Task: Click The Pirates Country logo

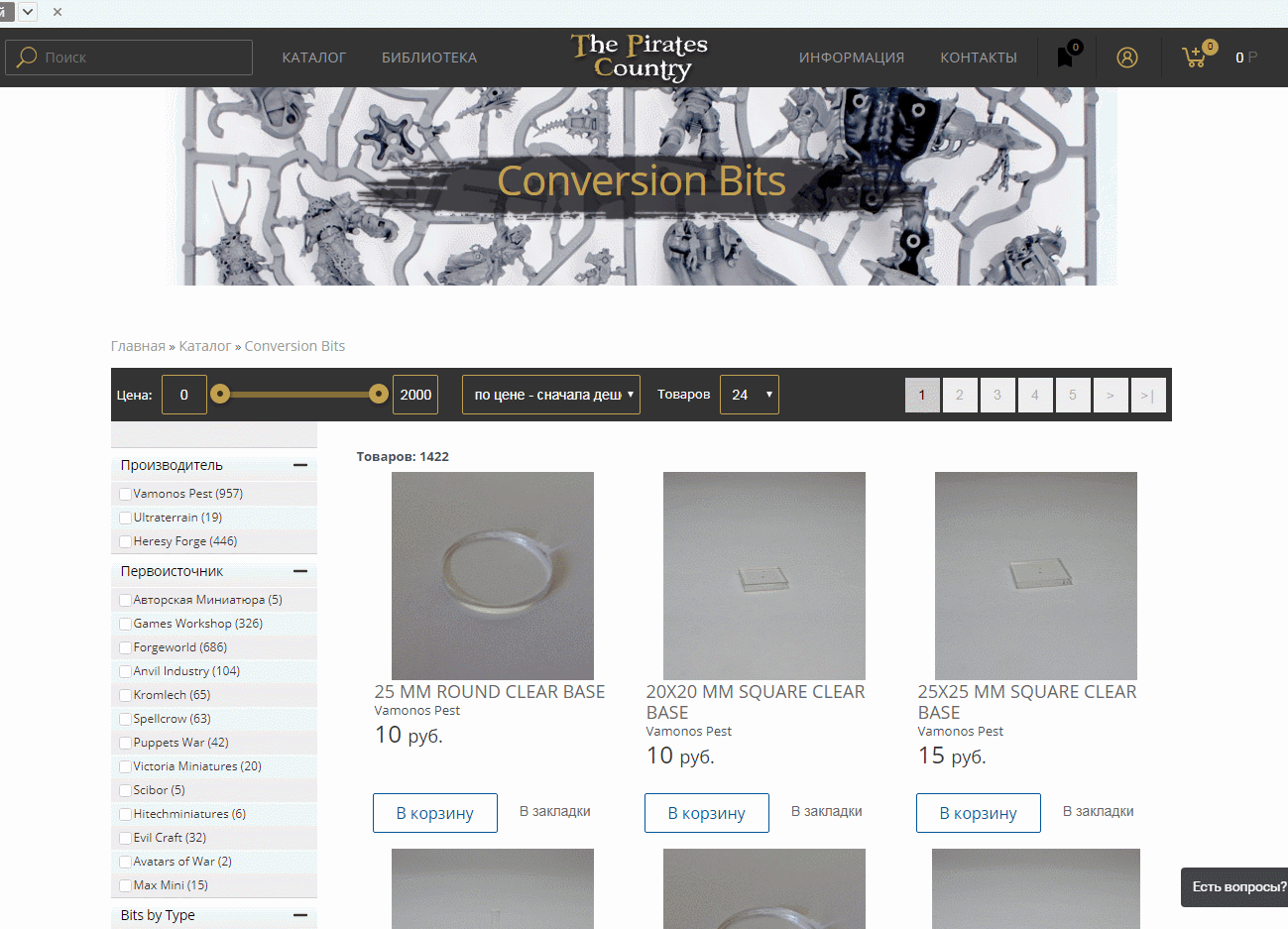Action: click(640, 58)
